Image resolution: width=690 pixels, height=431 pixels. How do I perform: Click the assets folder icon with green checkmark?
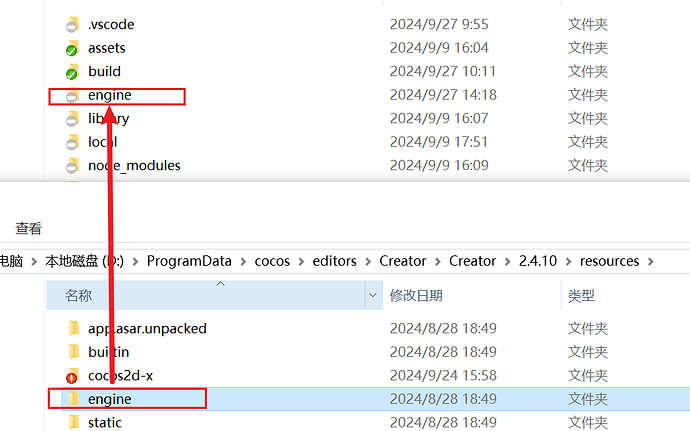coord(72,48)
